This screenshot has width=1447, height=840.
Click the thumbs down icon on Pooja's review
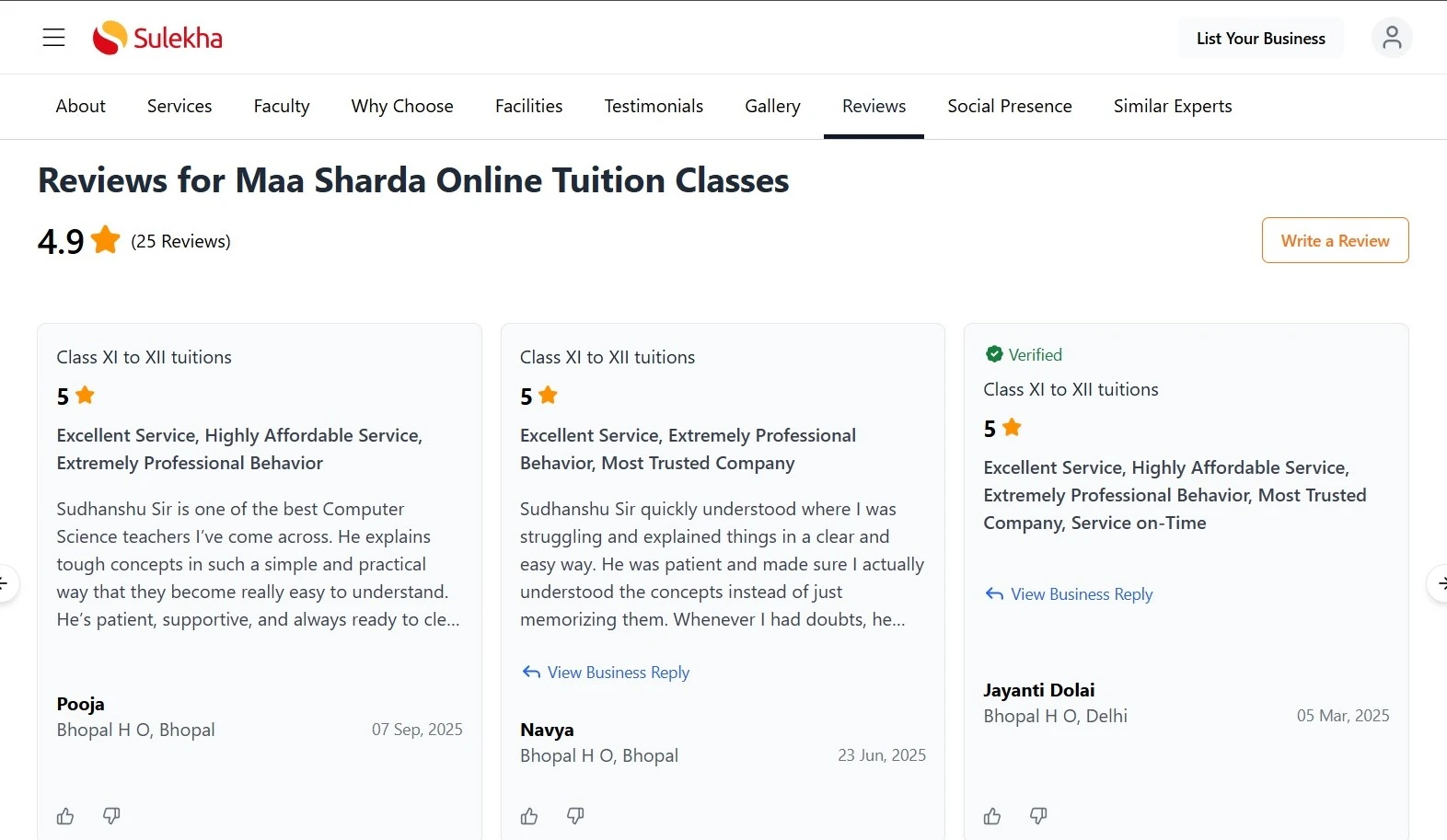click(111, 816)
